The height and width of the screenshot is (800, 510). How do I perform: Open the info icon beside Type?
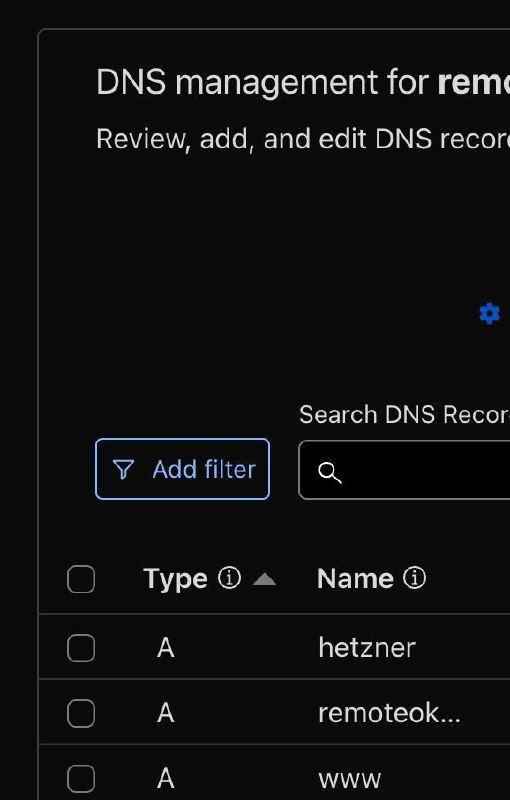pyautogui.click(x=229, y=579)
